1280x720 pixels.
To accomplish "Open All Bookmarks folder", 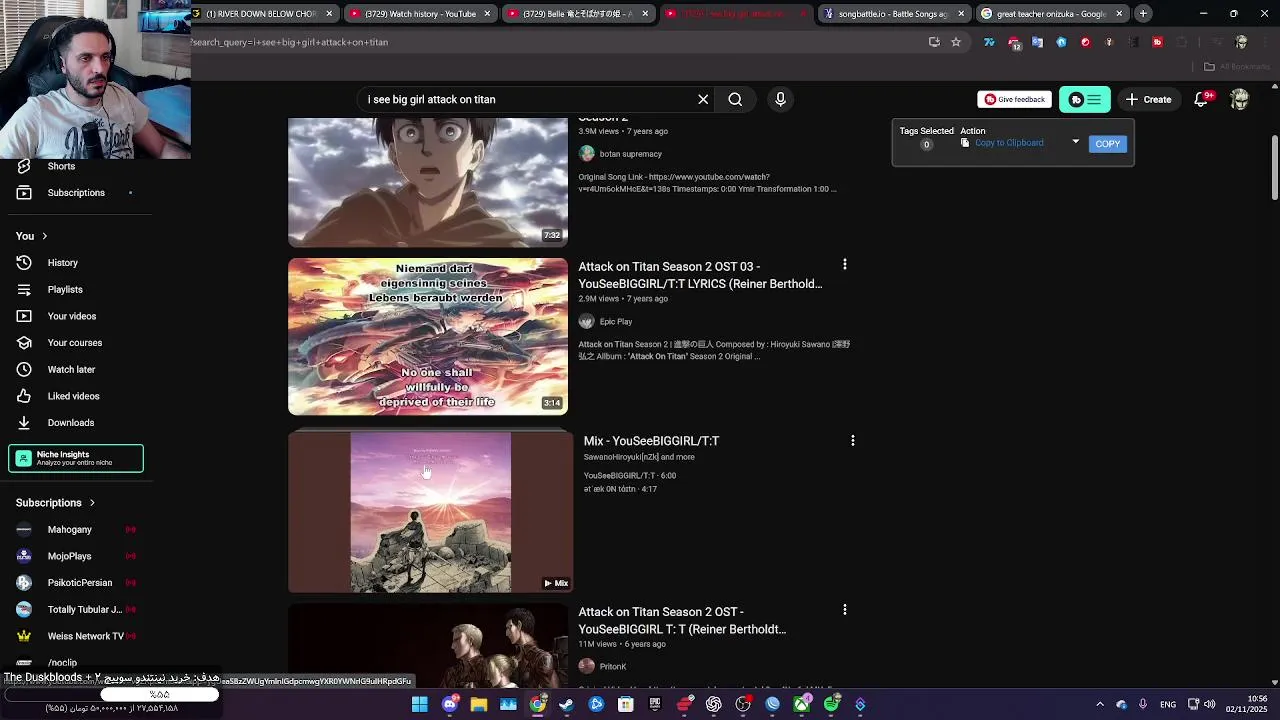I will pyautogui.click(x=1237, y=67).
